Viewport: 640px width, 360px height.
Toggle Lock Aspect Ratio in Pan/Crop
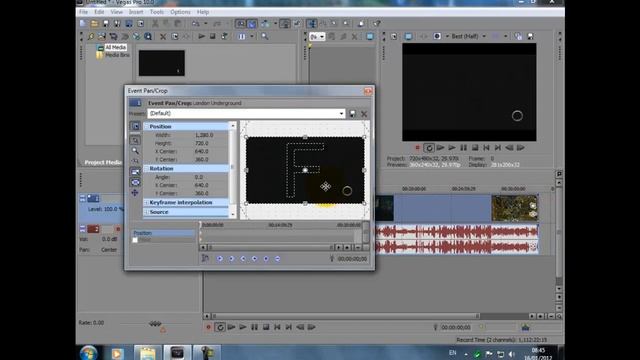[135, 172]
